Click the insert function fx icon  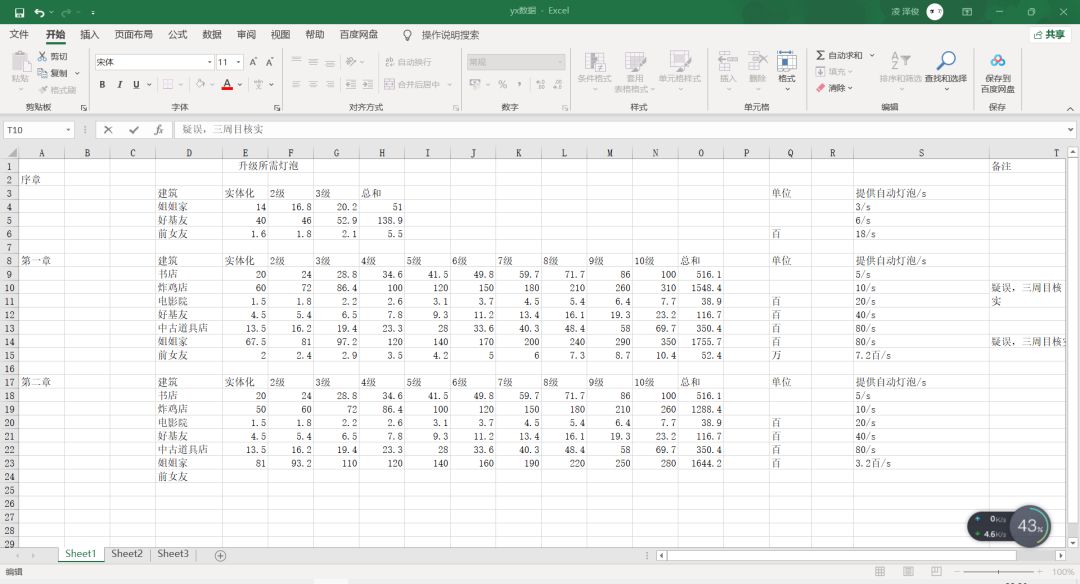tap(158, 129)
